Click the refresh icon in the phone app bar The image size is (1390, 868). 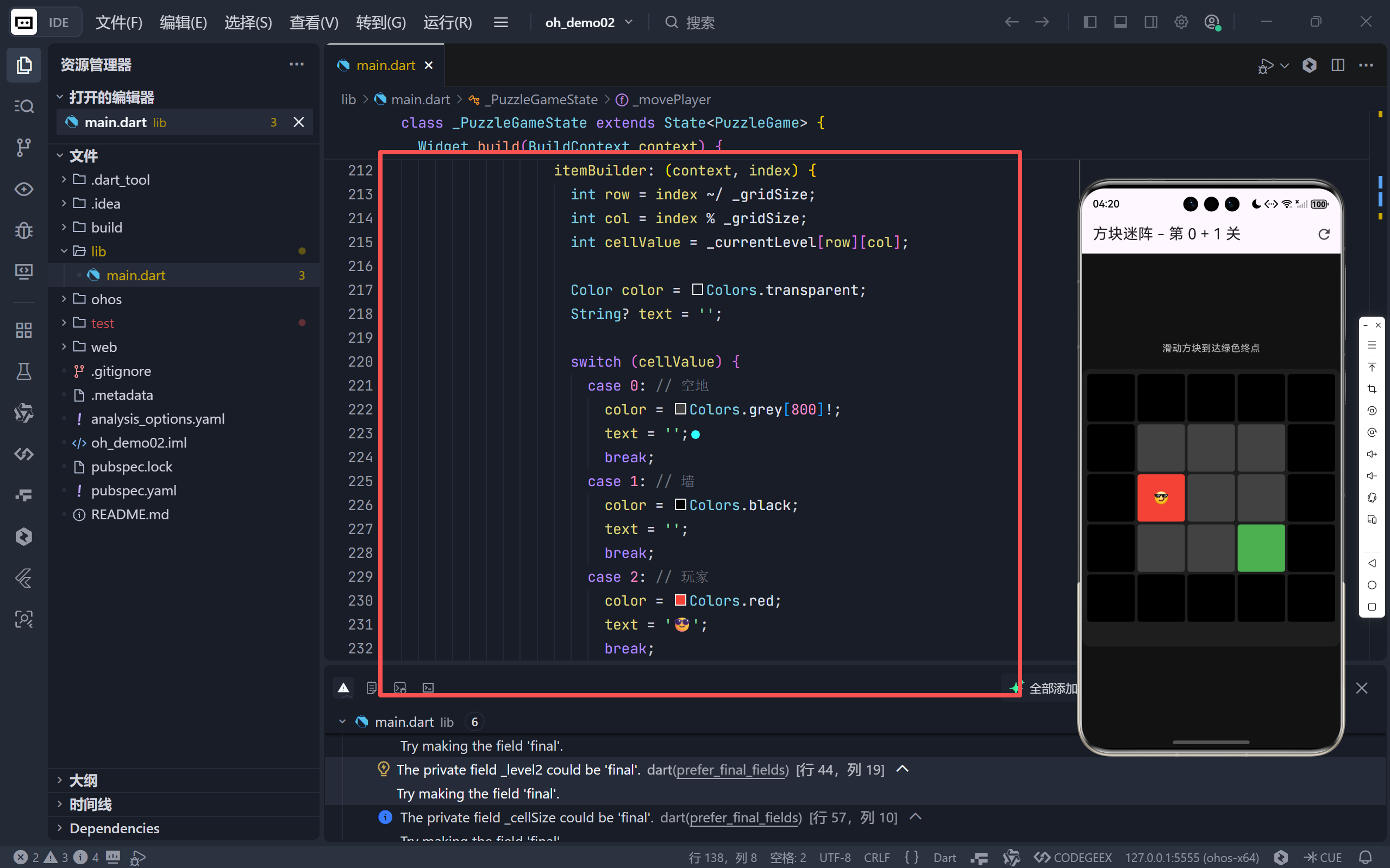[x=1323, y=234]
